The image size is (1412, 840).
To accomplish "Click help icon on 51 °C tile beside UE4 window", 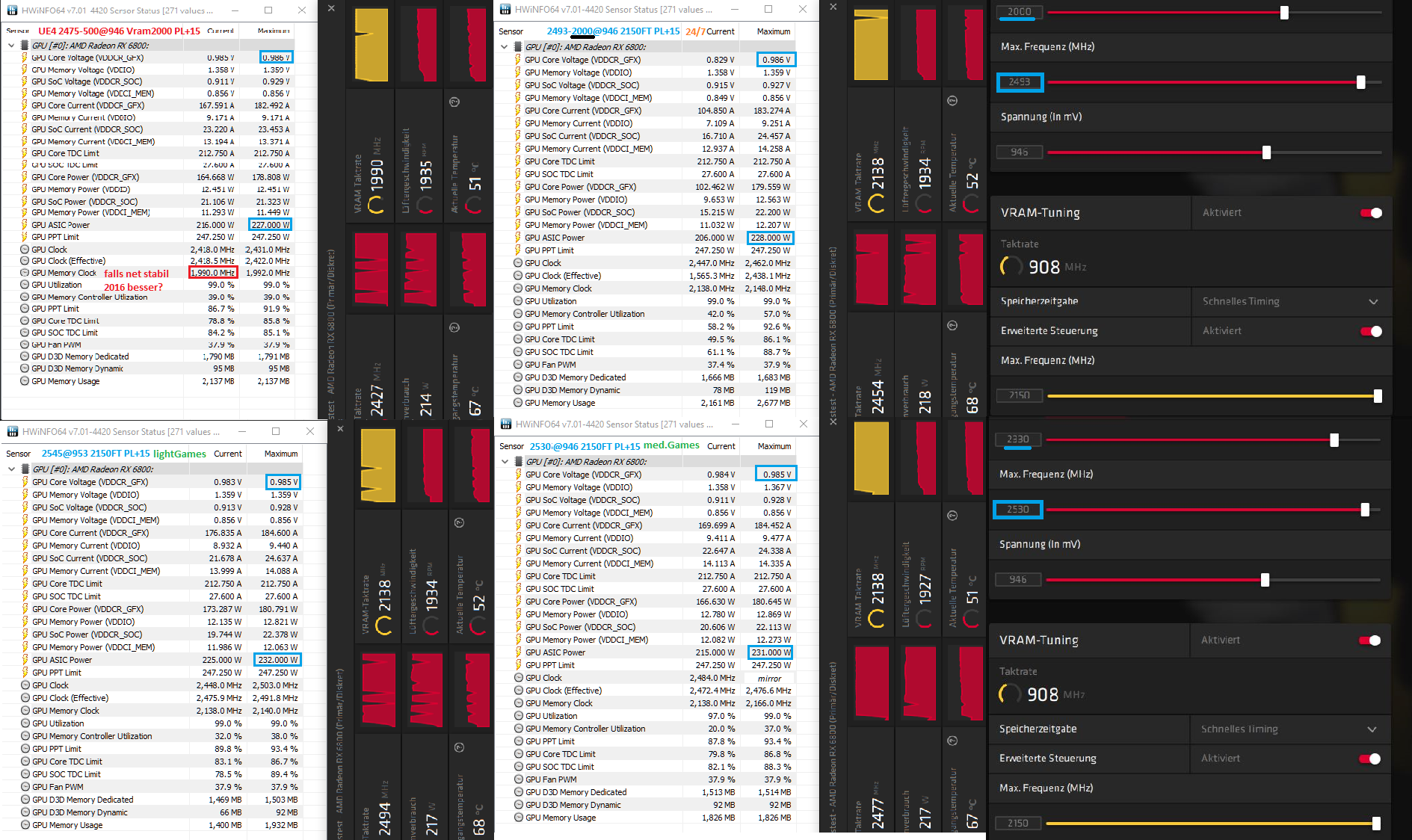I will (x=454, y=102).
